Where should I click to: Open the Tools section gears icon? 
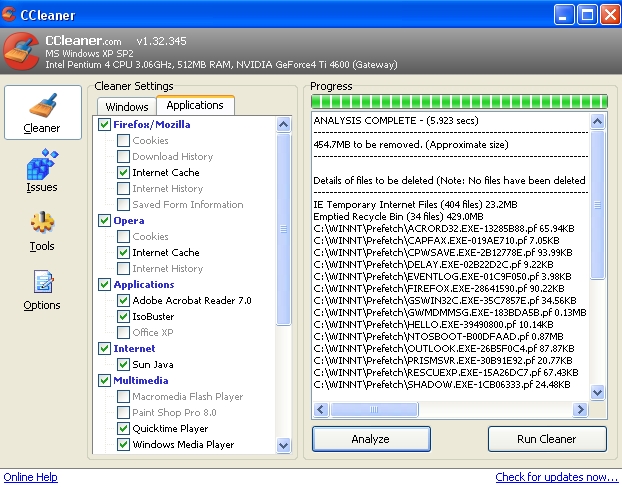click(x=42, y=223)
